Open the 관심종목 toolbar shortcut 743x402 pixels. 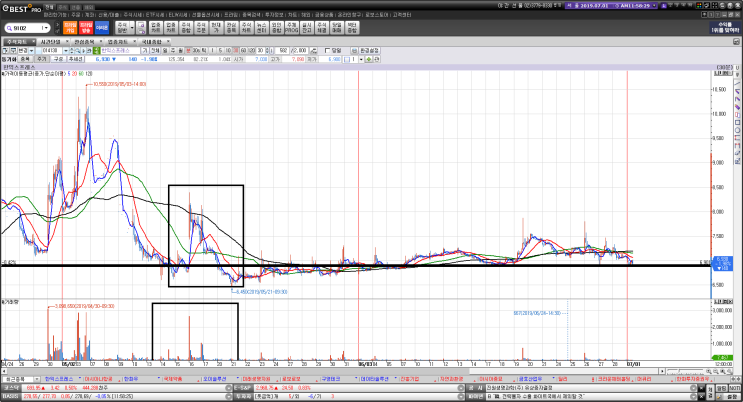click(231, 27)
